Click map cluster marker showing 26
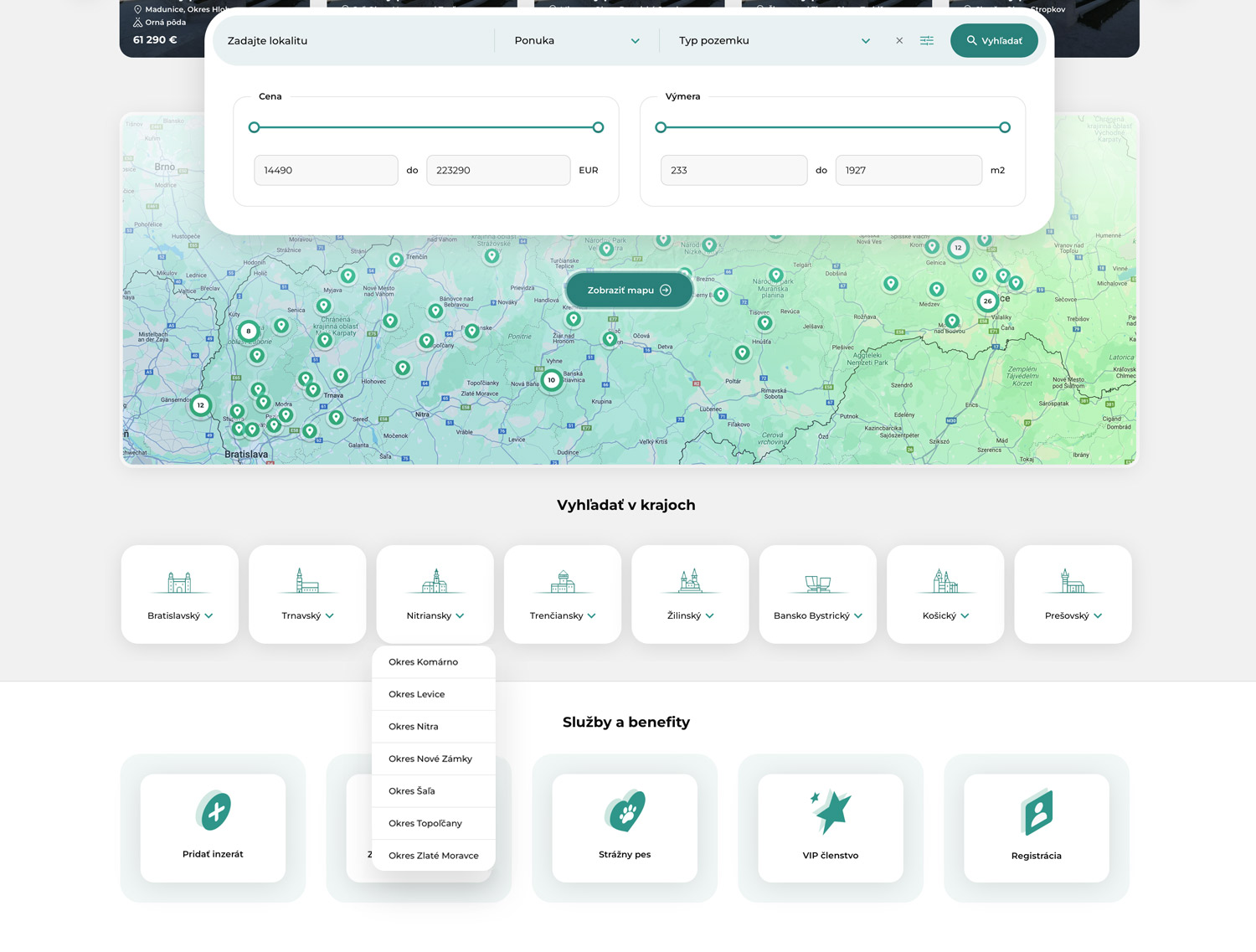The height and width of the screenshot is (952, 1256). coord(987,301)
